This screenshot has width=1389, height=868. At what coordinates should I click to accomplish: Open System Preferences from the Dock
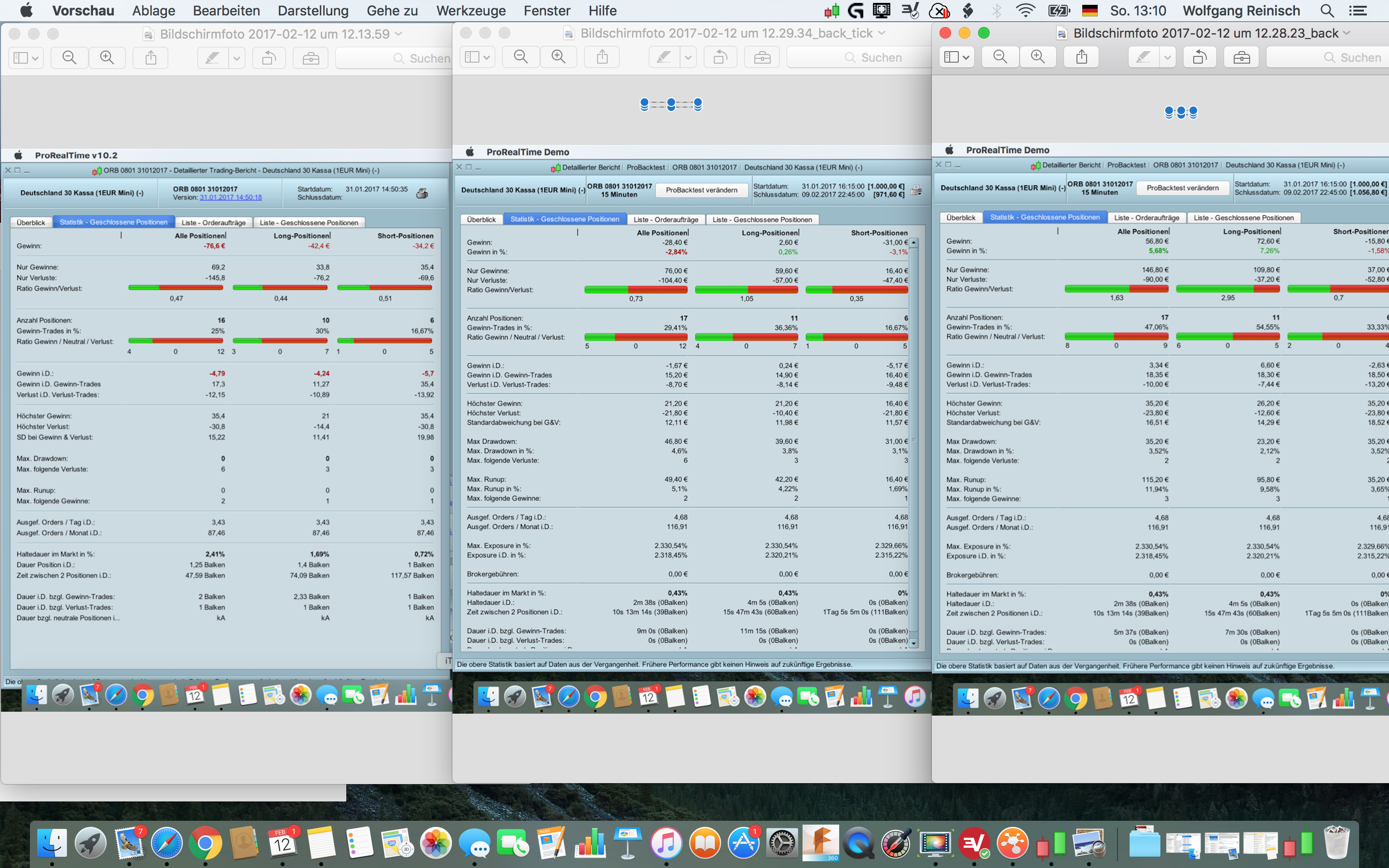tap(782, 844)
